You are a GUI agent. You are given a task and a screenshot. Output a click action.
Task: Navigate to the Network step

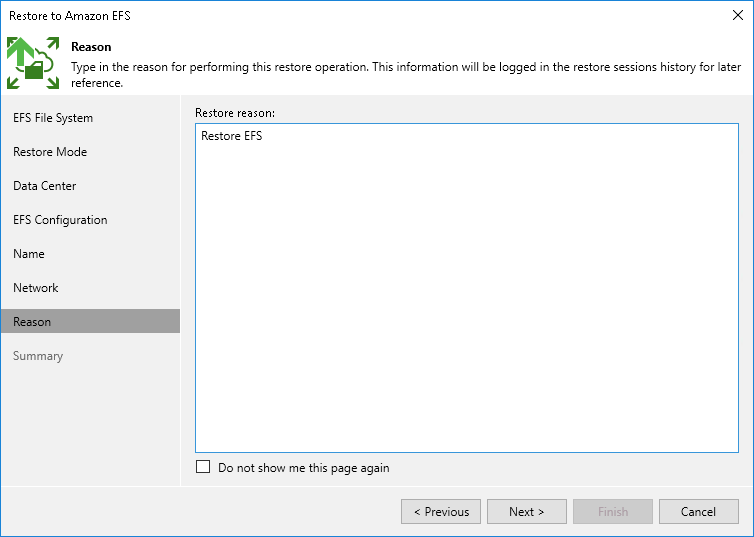tap(36, 288)
